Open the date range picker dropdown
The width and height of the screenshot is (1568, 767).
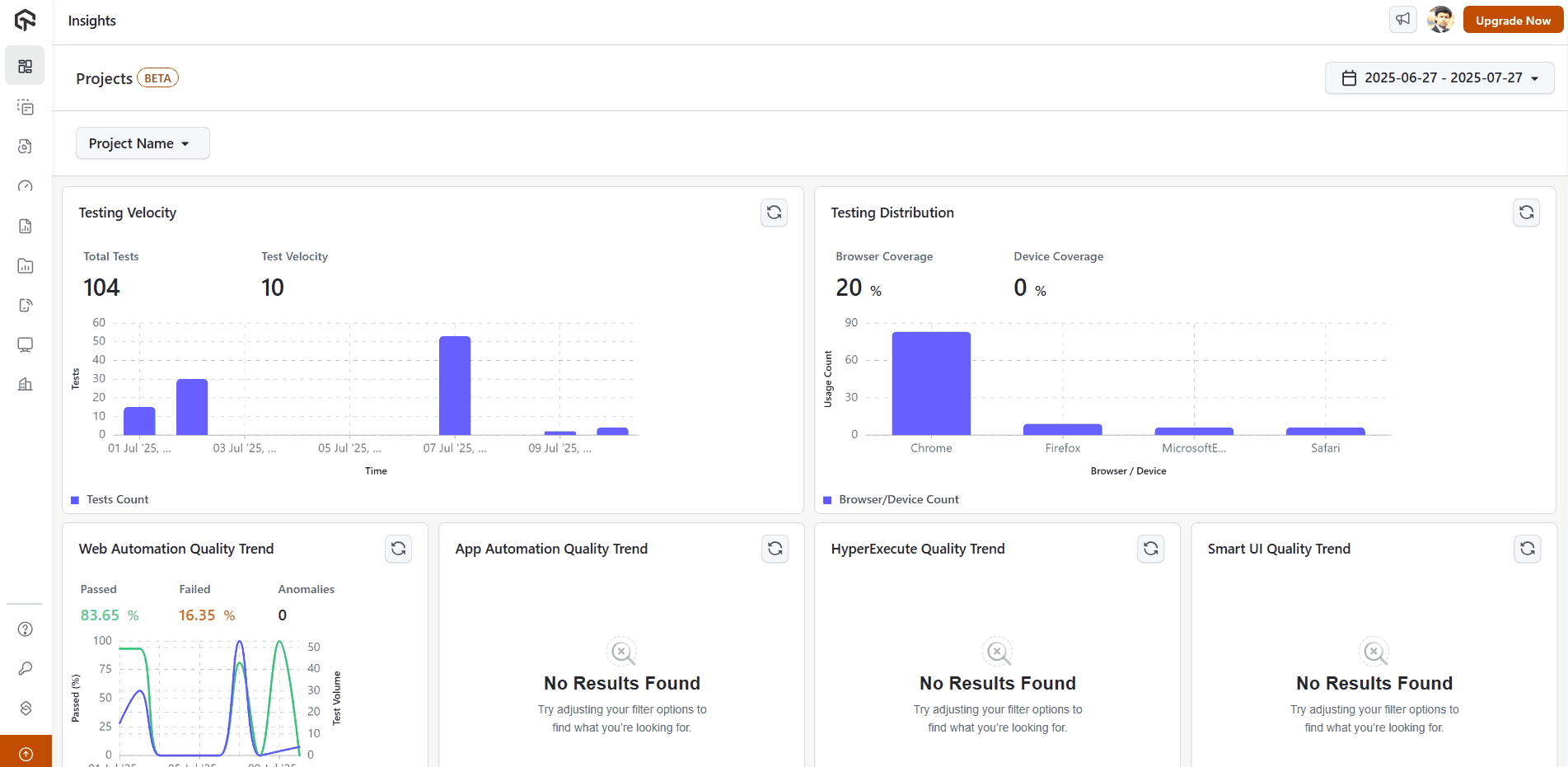[x=1439, y=77]
